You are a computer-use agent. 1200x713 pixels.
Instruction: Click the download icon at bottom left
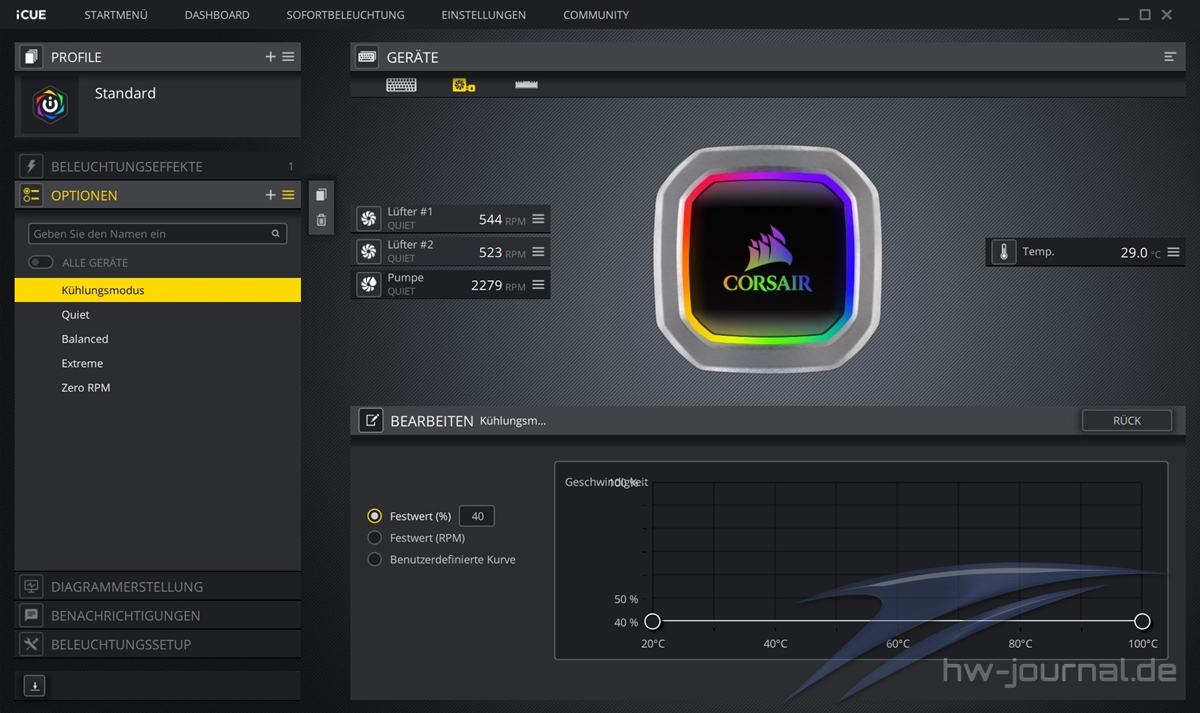point(35,686)
